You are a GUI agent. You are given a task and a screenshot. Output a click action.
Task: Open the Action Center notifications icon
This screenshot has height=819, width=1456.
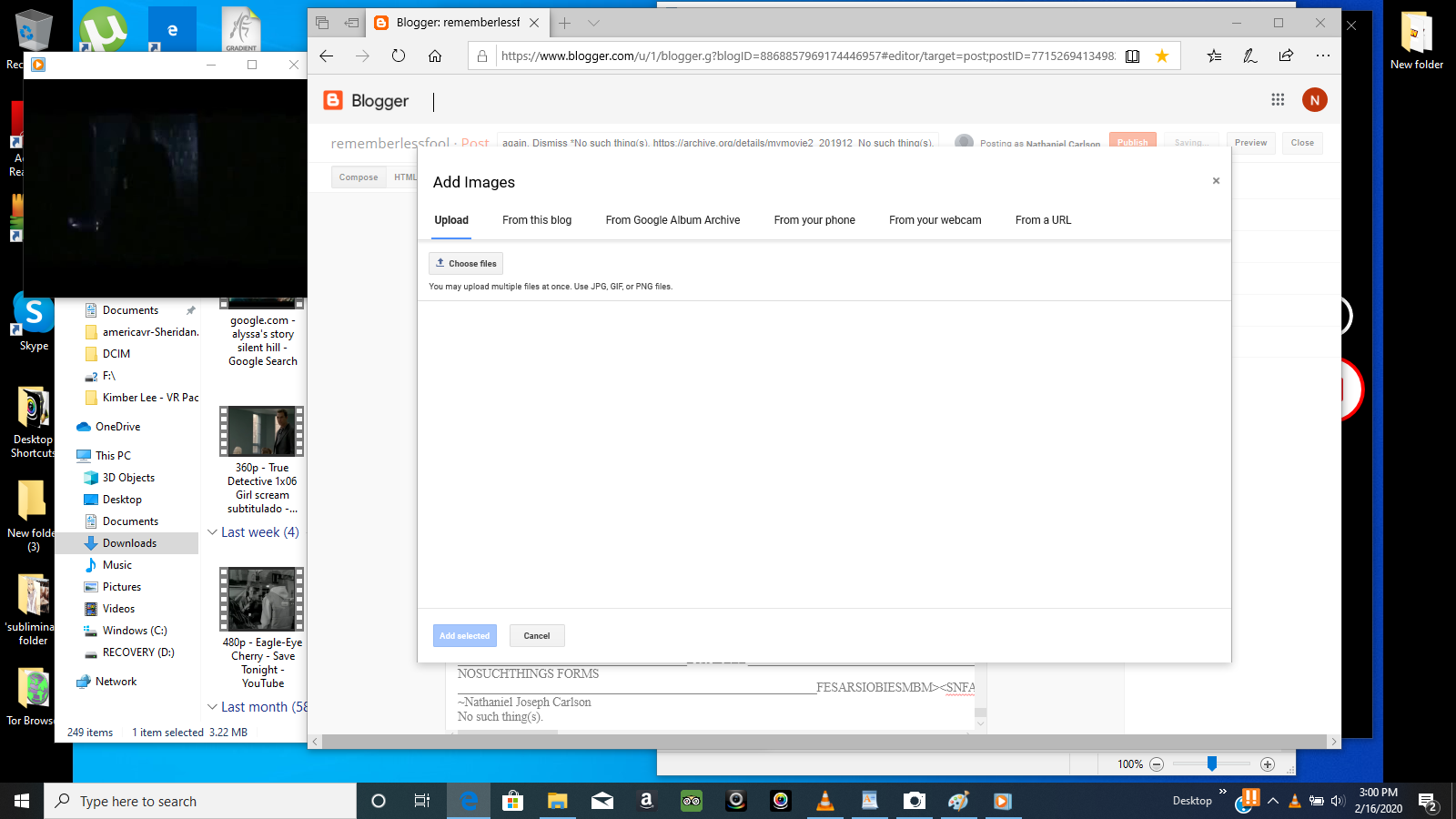click(x=1427, y=802)
